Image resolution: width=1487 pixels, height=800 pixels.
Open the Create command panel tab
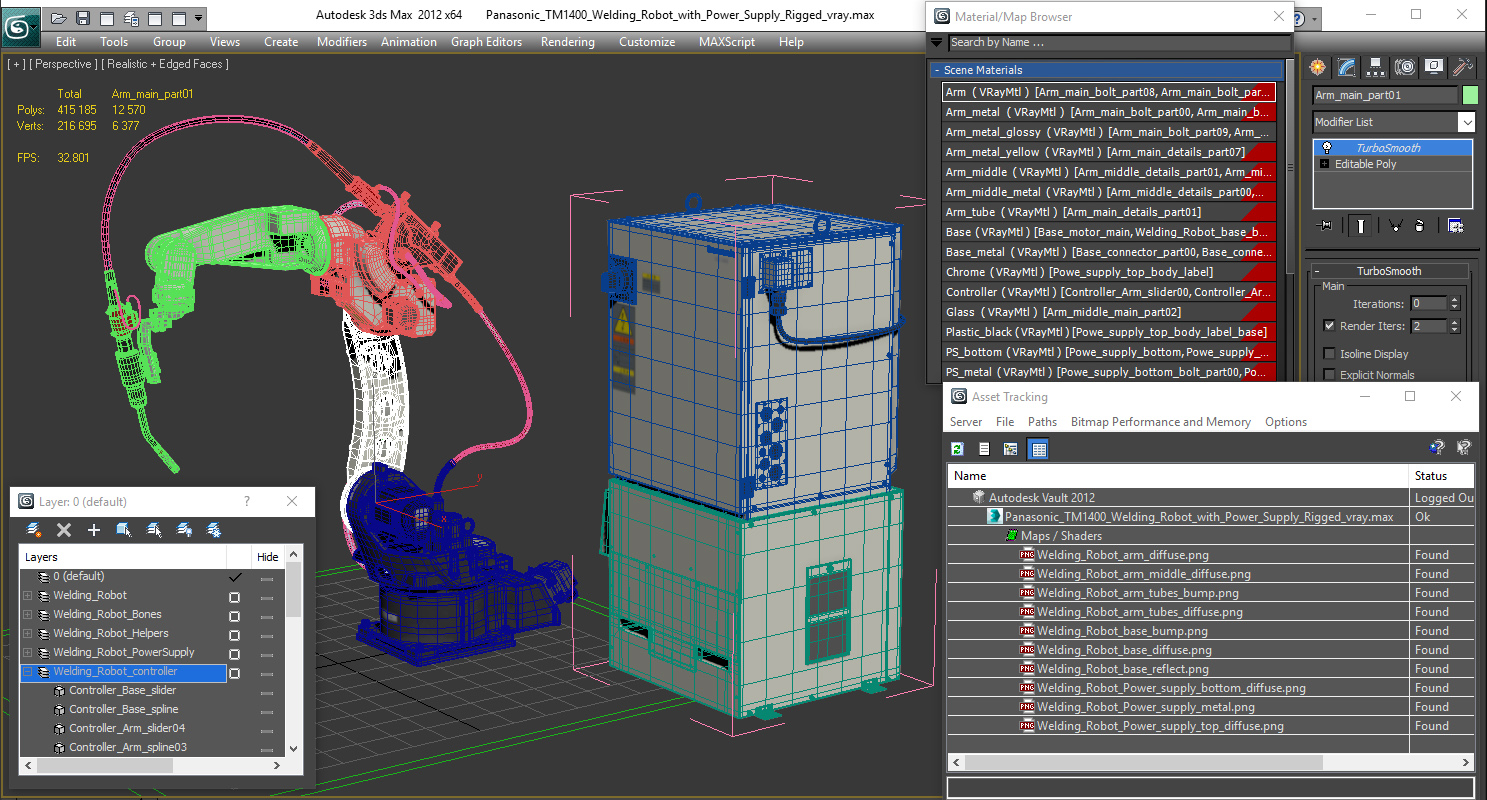pyautogui.click(x=1318, y=67)
